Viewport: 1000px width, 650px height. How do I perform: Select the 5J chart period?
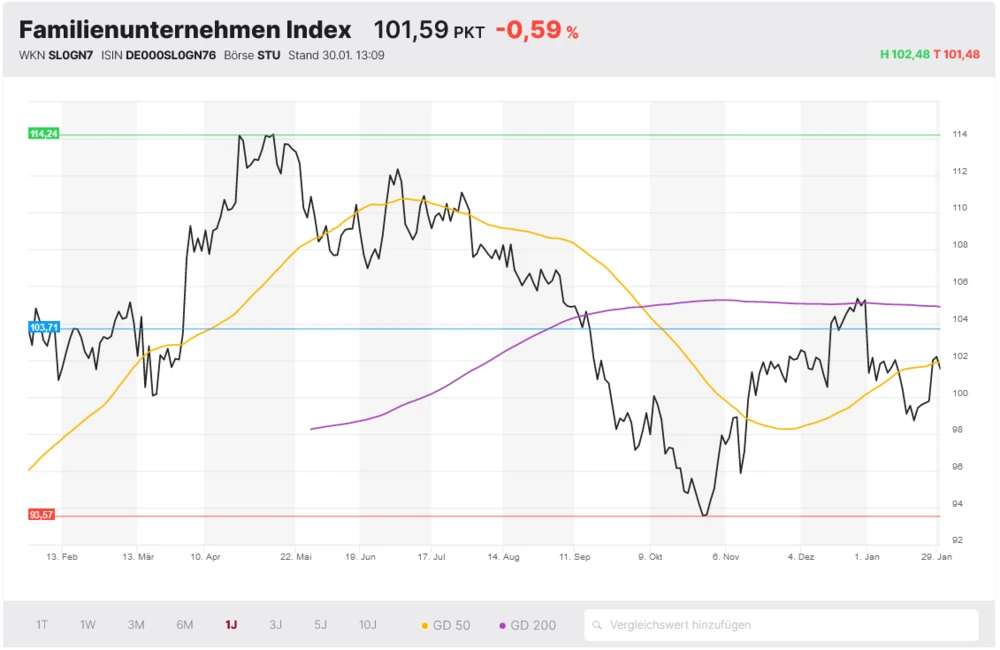click(320, 624)
